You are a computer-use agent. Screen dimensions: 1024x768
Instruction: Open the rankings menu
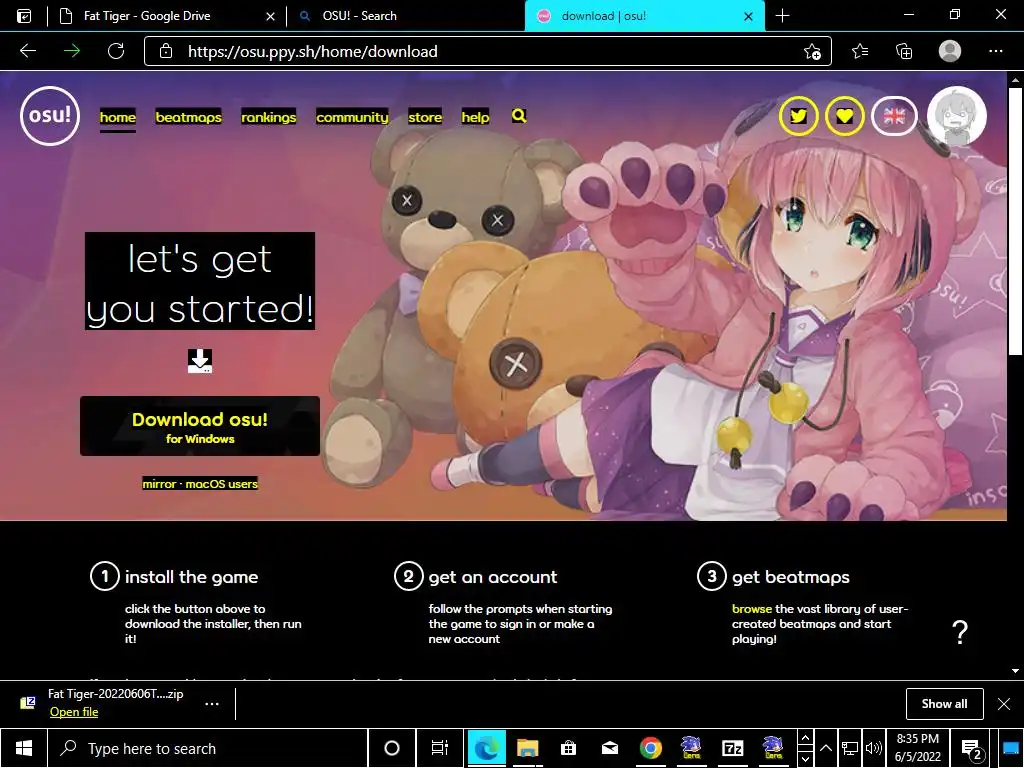(268, 117)
